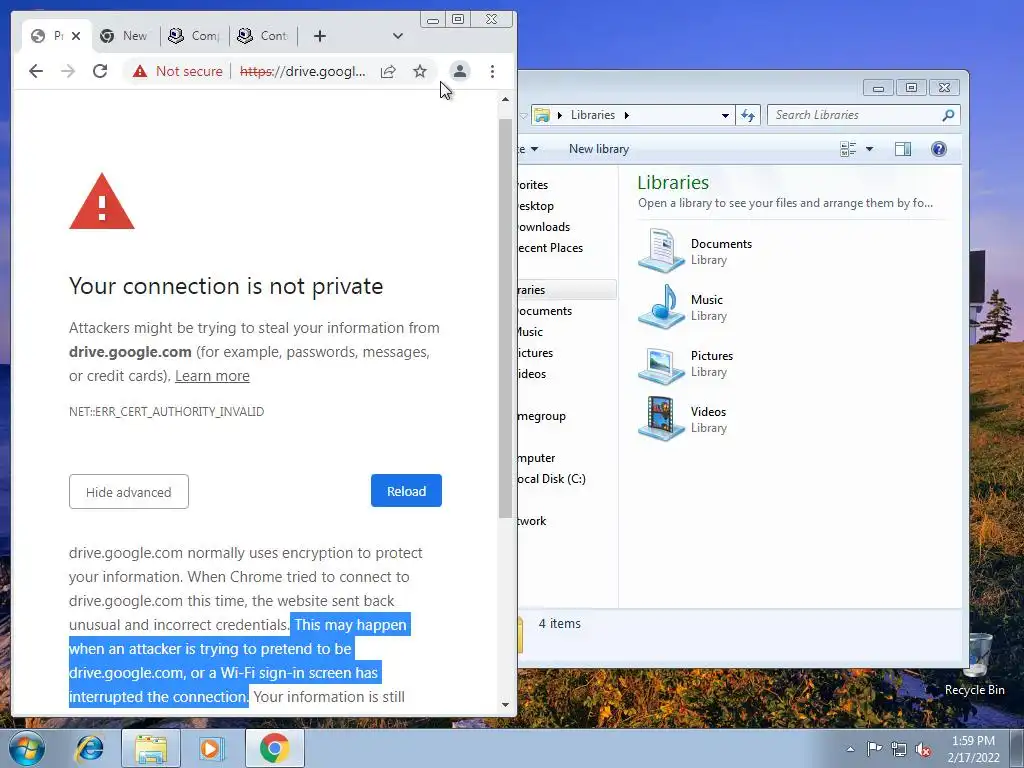Open Pictures library in Explorer
Viewport: 1024px width, 768px height.
[x=686, y=363]
